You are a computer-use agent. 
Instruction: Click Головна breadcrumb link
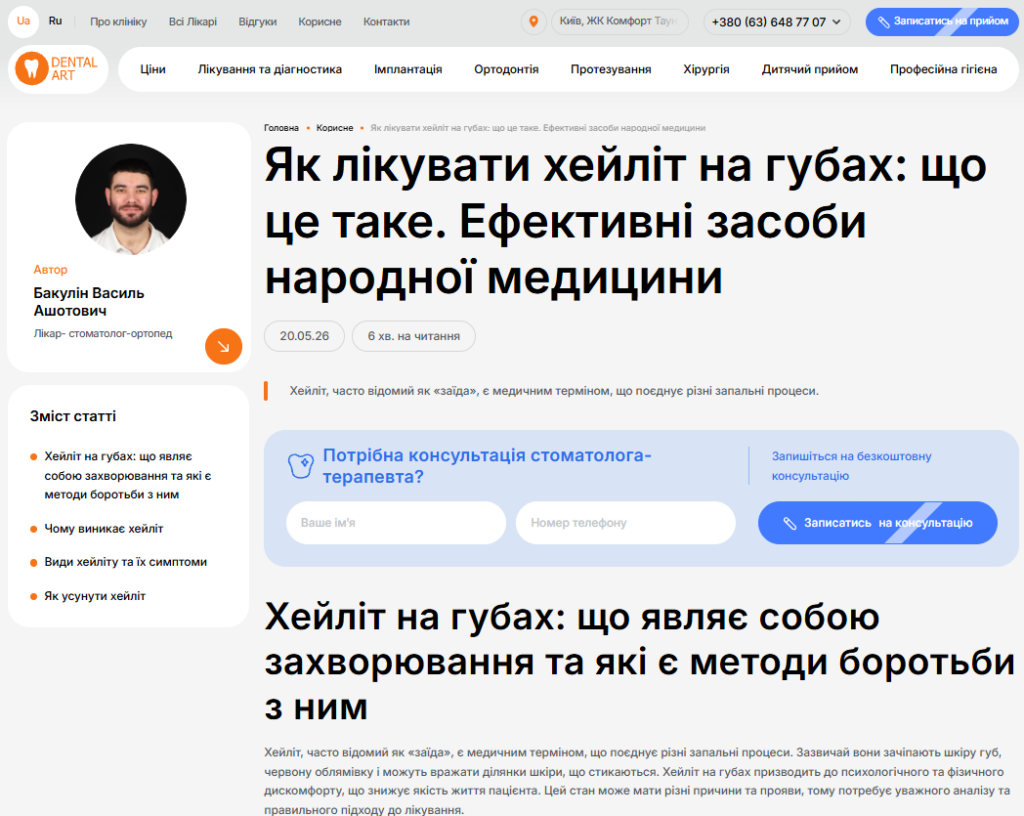click(x=281, y=128)
